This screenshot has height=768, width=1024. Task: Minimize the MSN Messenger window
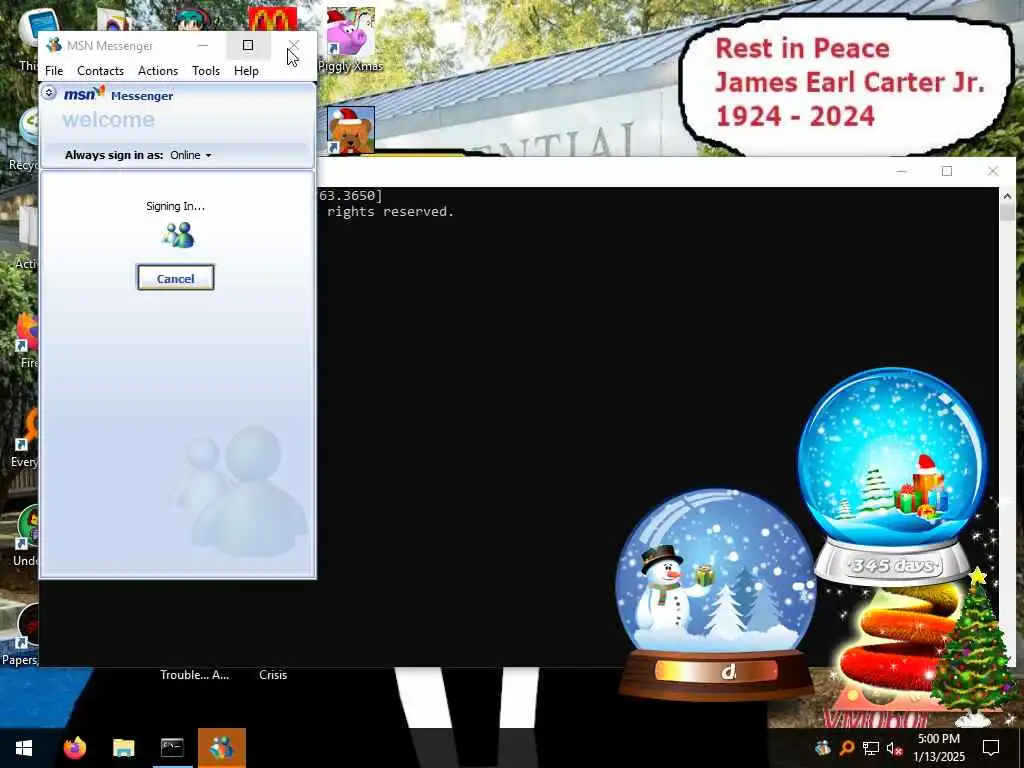203,45
